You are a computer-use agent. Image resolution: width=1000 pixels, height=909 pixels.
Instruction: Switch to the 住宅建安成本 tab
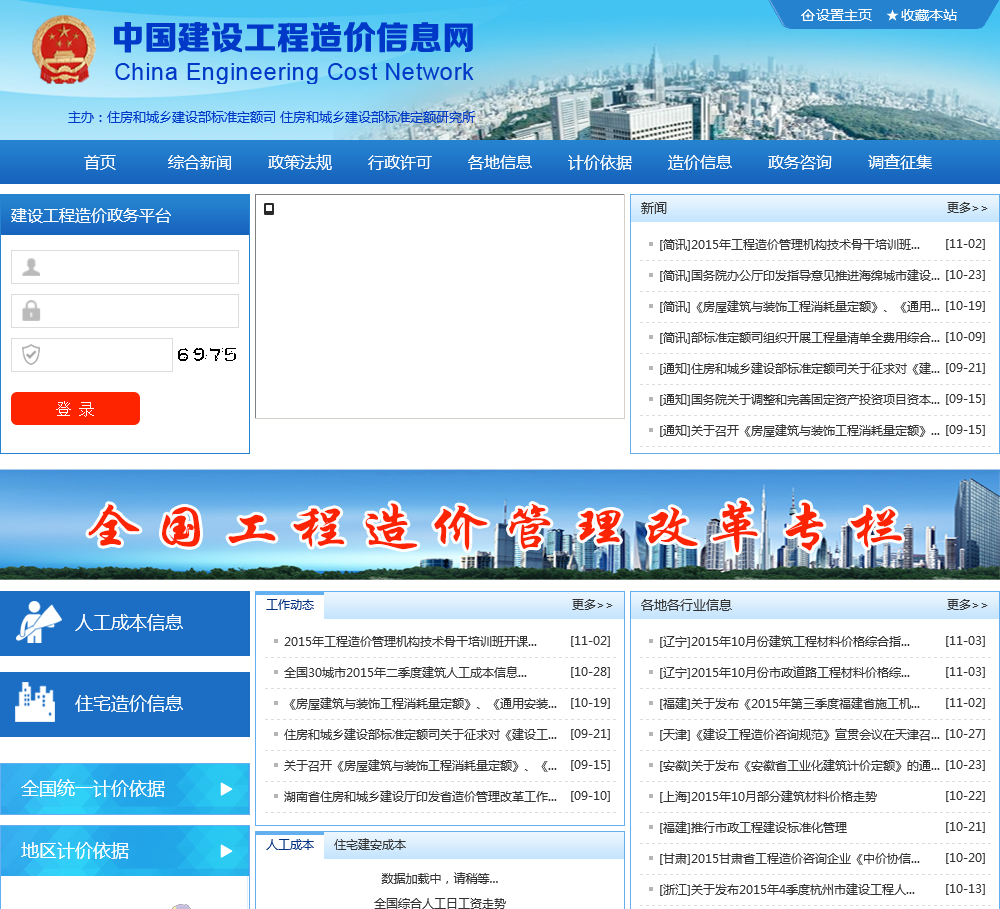370,845
